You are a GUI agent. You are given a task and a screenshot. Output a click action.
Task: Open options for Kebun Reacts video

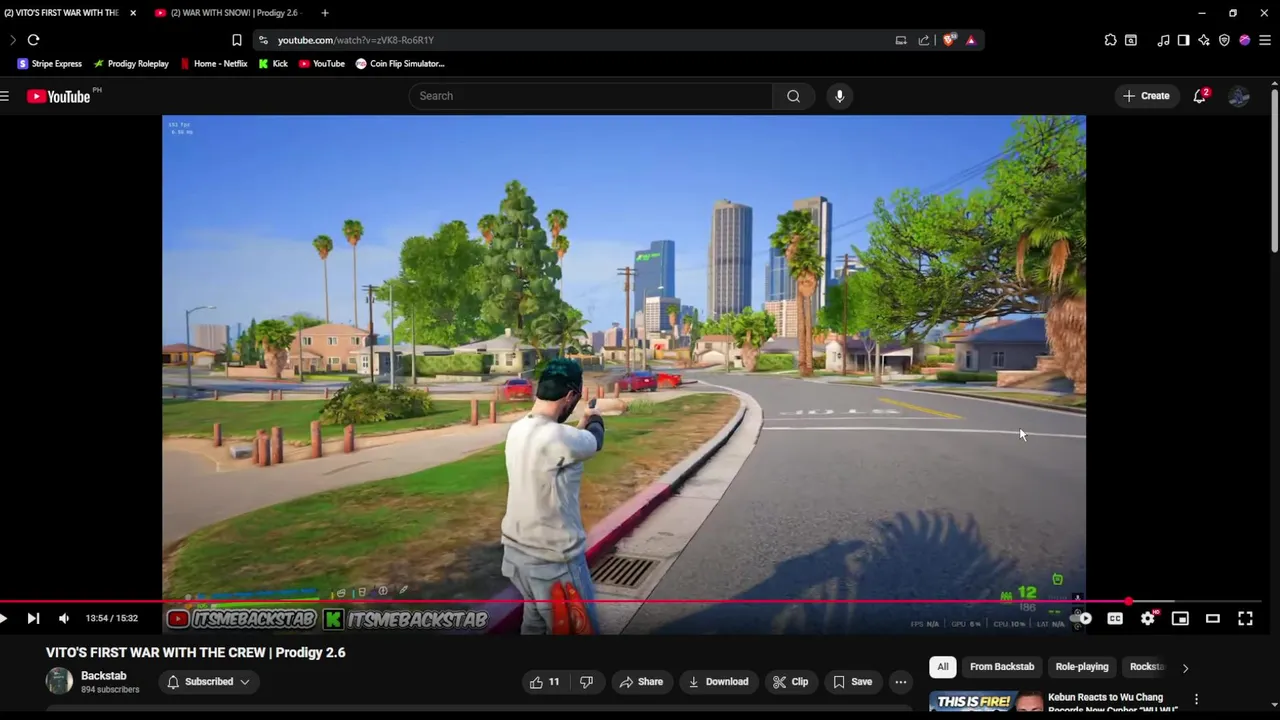pos(1196,700)
